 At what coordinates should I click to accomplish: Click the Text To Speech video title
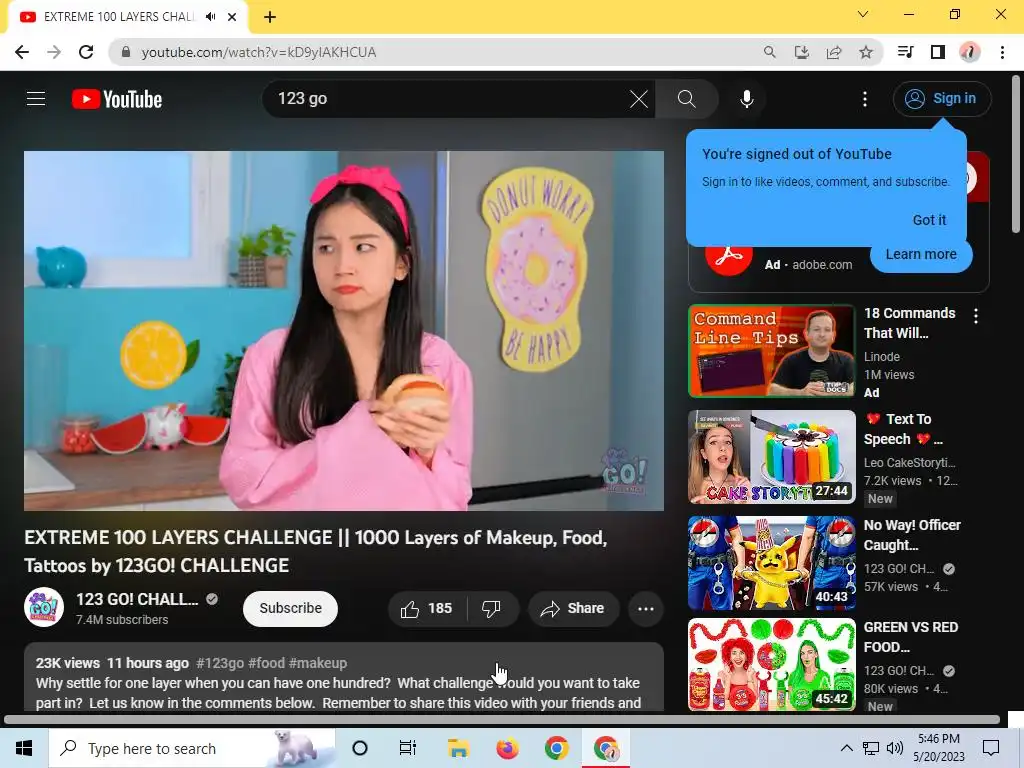903,429
